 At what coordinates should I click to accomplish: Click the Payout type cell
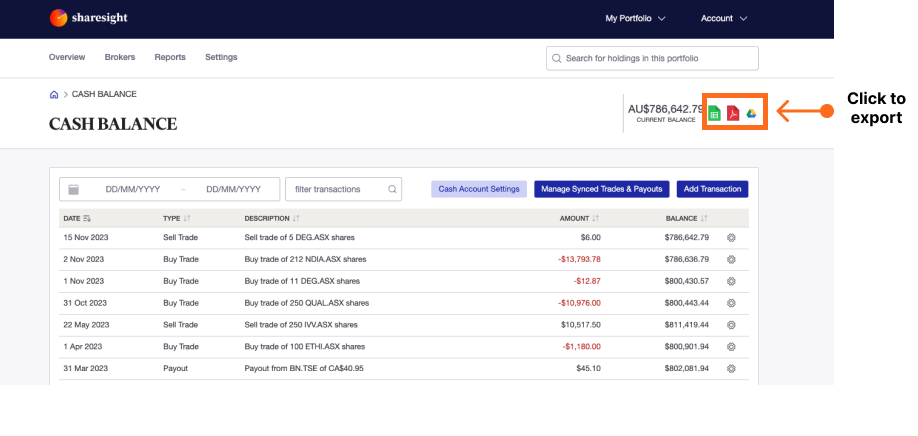click(175, 369)
